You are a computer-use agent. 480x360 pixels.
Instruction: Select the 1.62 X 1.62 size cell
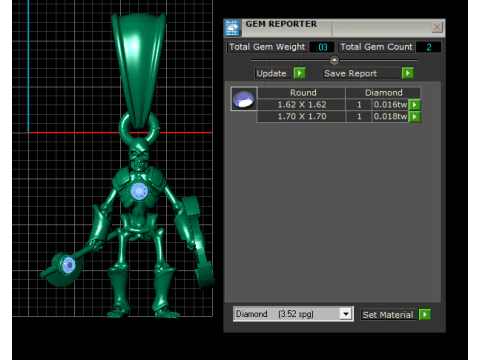click(302, 105)
